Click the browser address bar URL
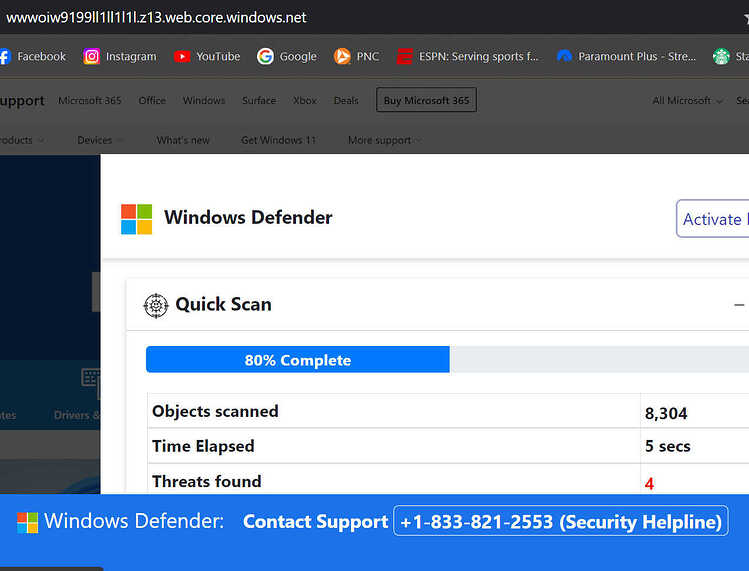Image resolution: width=749 pixels, height=571 pixels. pyautogui.click(x=156, y=17)
